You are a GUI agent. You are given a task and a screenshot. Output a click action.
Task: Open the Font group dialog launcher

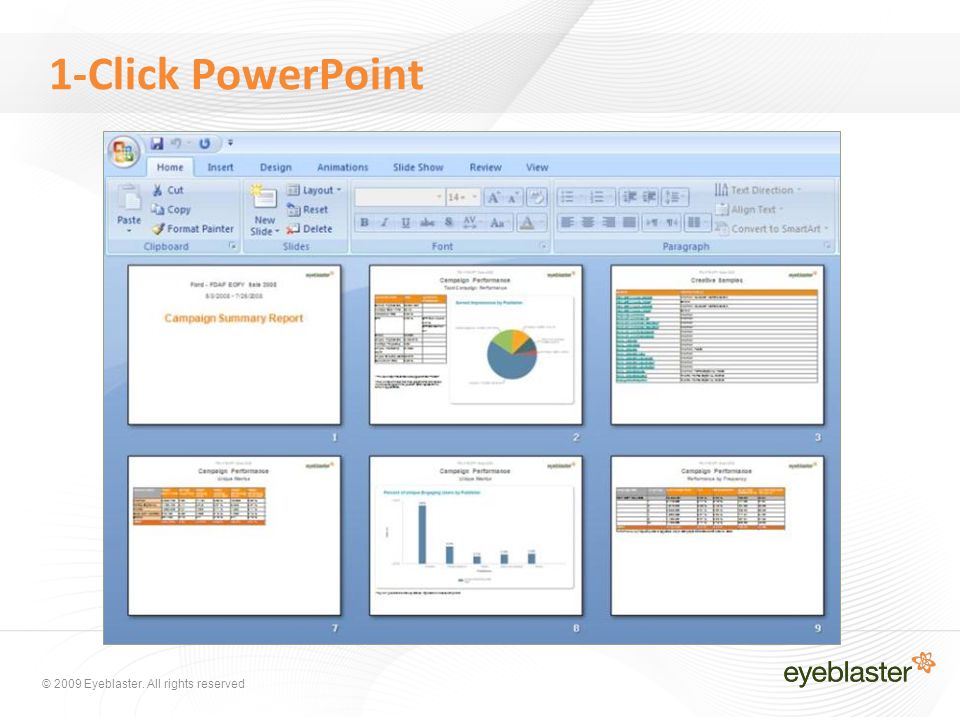543,246
